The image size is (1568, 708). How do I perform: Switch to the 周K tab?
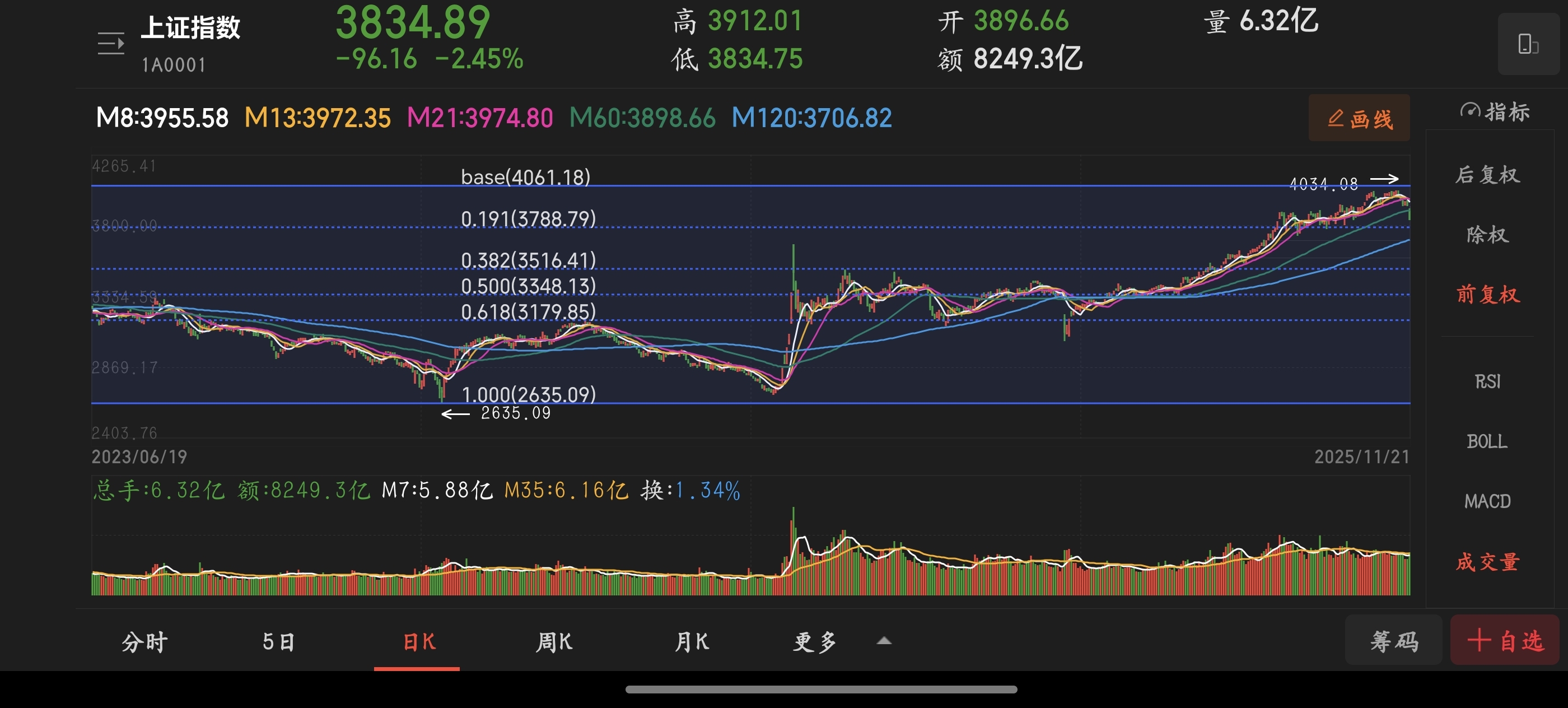coord(553,642)
